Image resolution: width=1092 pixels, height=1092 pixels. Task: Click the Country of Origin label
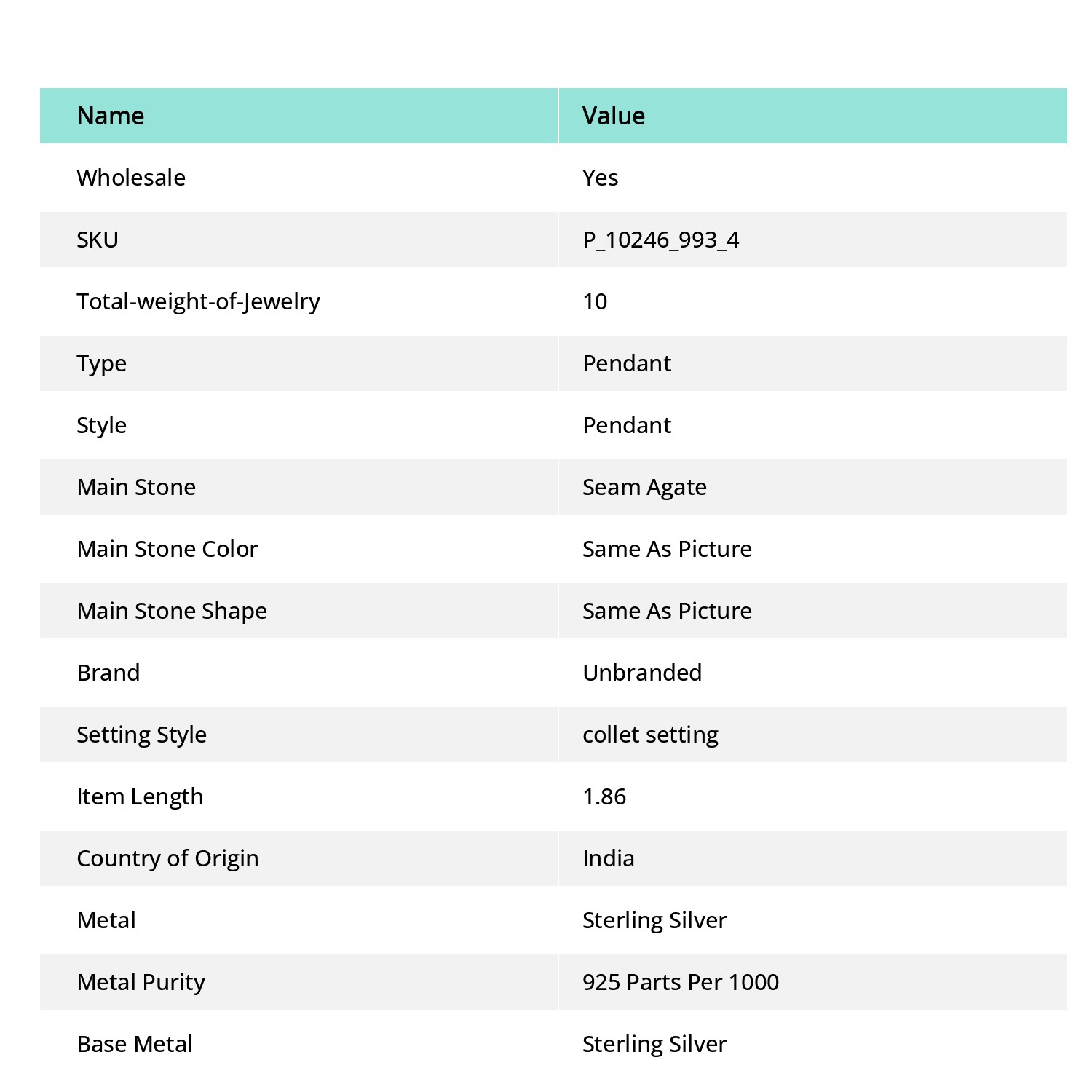[x=167, y=858]
